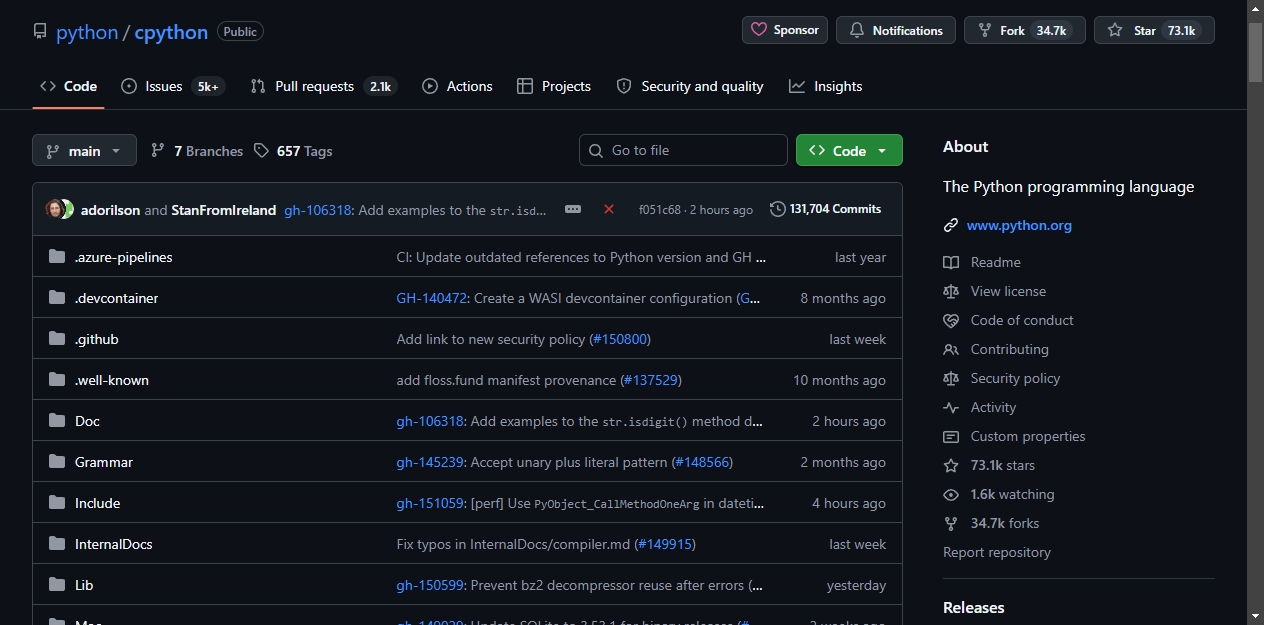Click the scrollbar down arrow
Viewport: 1264px width, 625px height.
1256,616
